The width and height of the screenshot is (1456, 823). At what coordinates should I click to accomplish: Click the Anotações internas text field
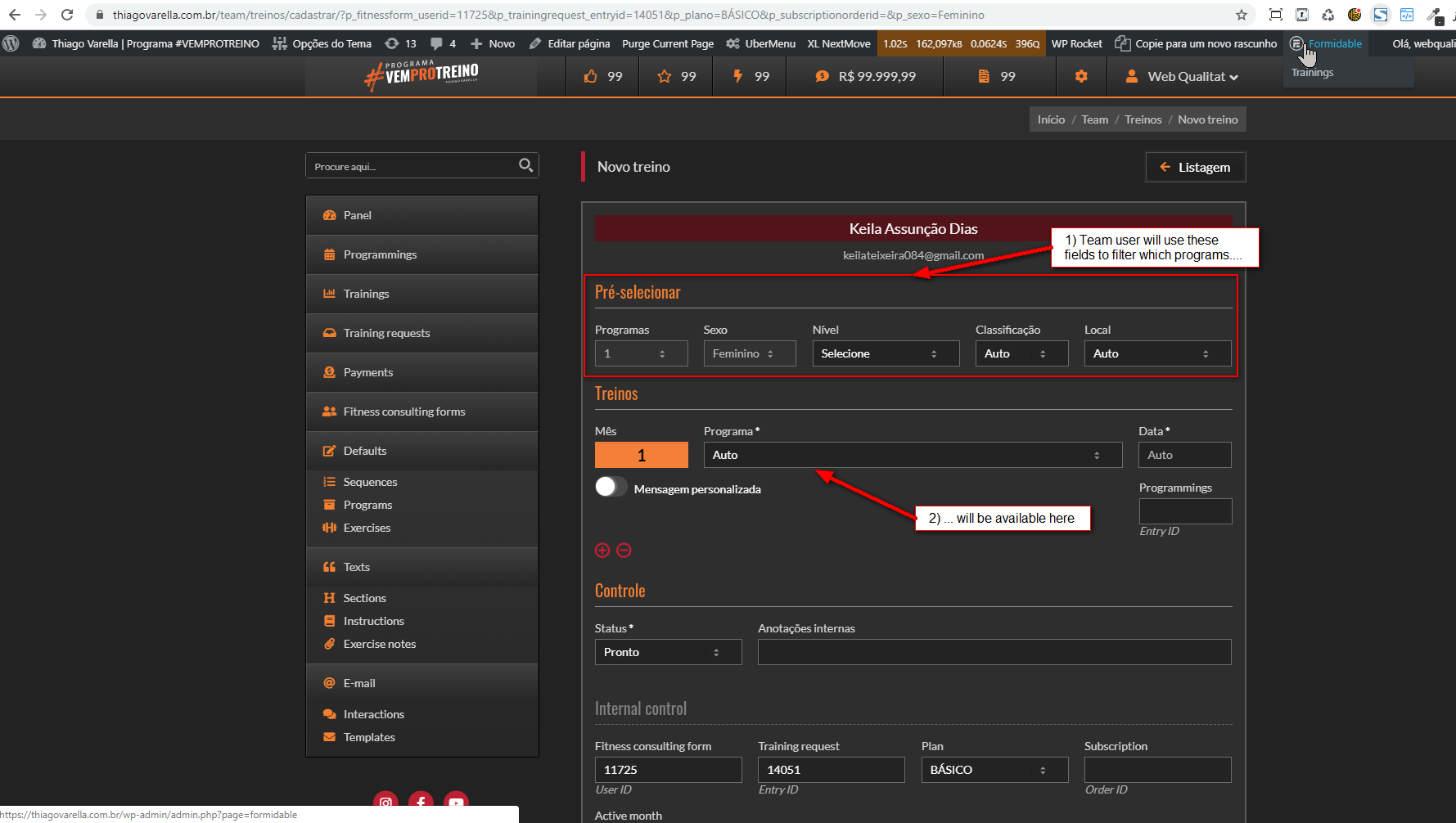pyautogui.click(x=994, y=652)
